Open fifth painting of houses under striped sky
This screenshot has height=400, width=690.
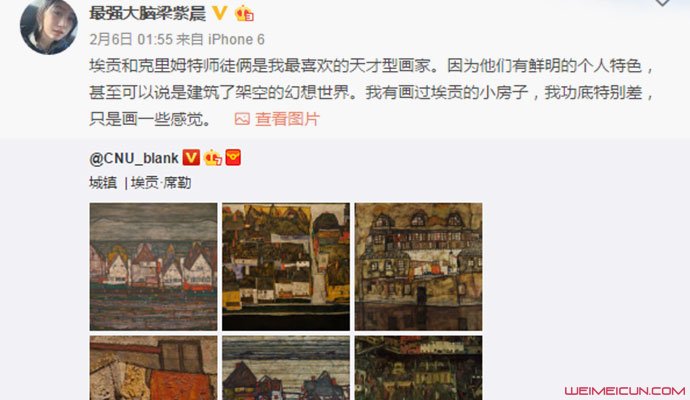(x=286, y=368)
